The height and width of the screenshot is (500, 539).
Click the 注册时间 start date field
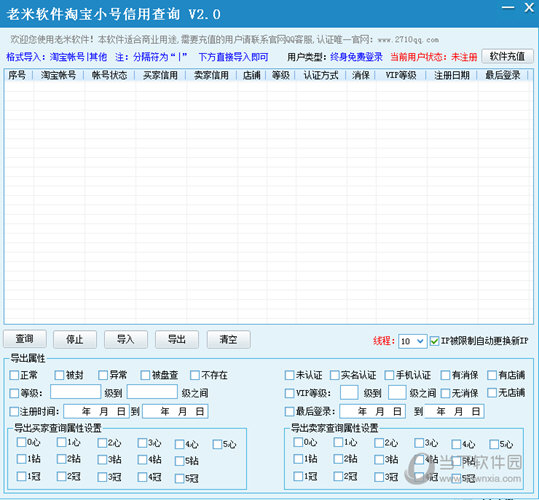[x=97, y=411]
